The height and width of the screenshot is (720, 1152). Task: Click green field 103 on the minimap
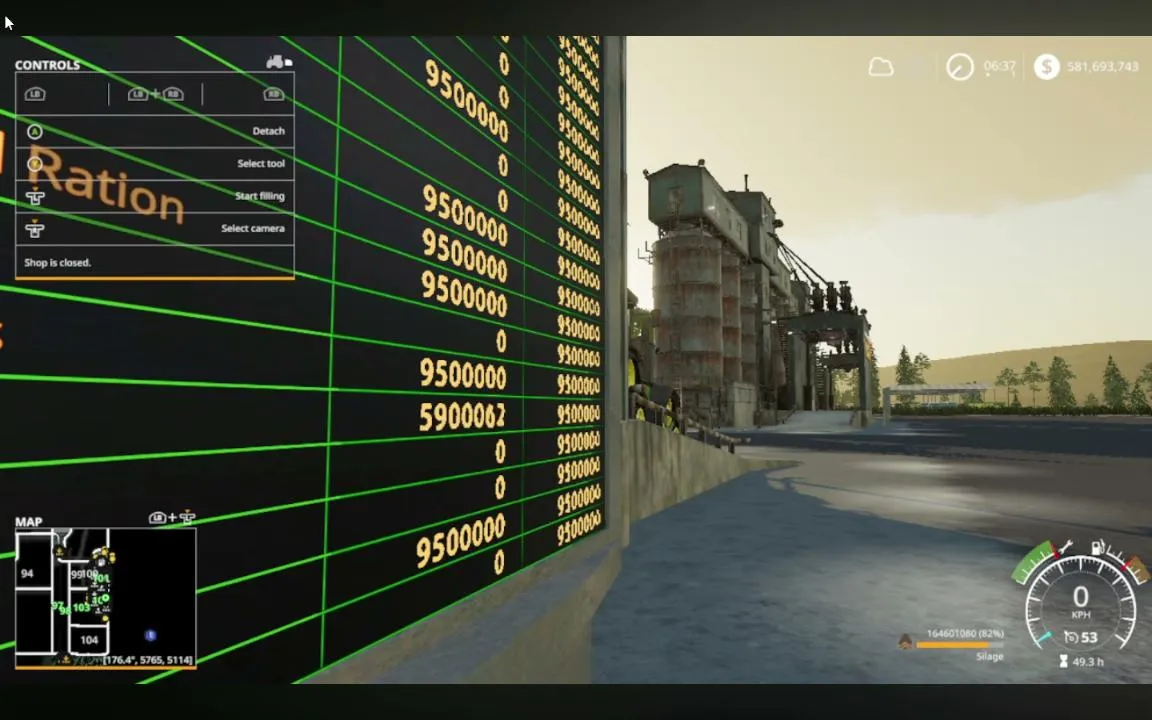(x=82, y=608)
